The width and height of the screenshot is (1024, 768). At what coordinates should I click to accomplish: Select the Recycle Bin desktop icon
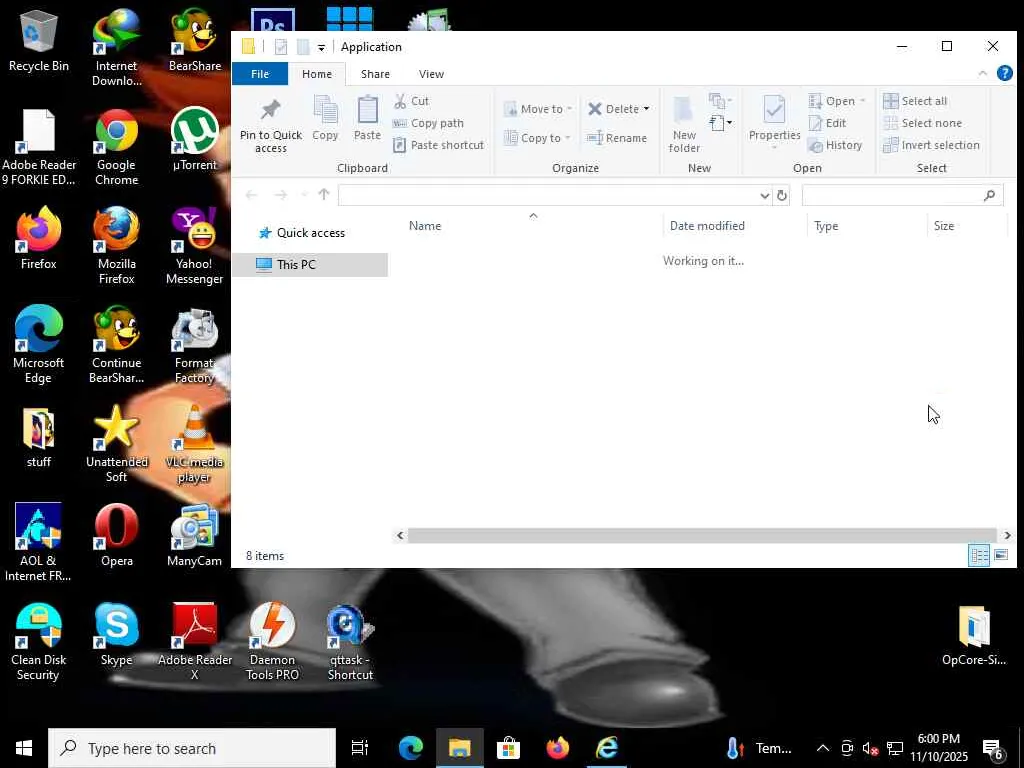click(39, 41)
